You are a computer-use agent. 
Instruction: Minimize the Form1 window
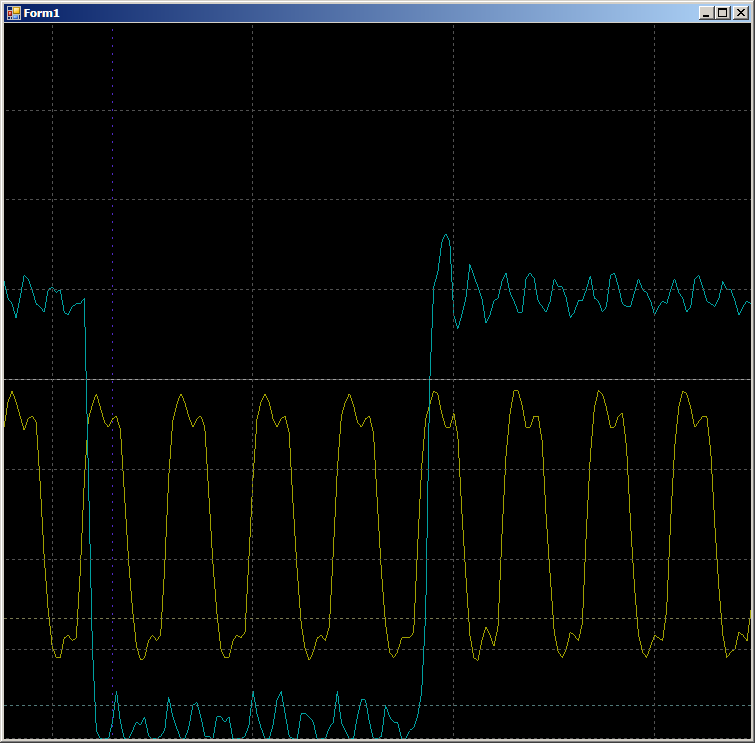coord(706,13)
